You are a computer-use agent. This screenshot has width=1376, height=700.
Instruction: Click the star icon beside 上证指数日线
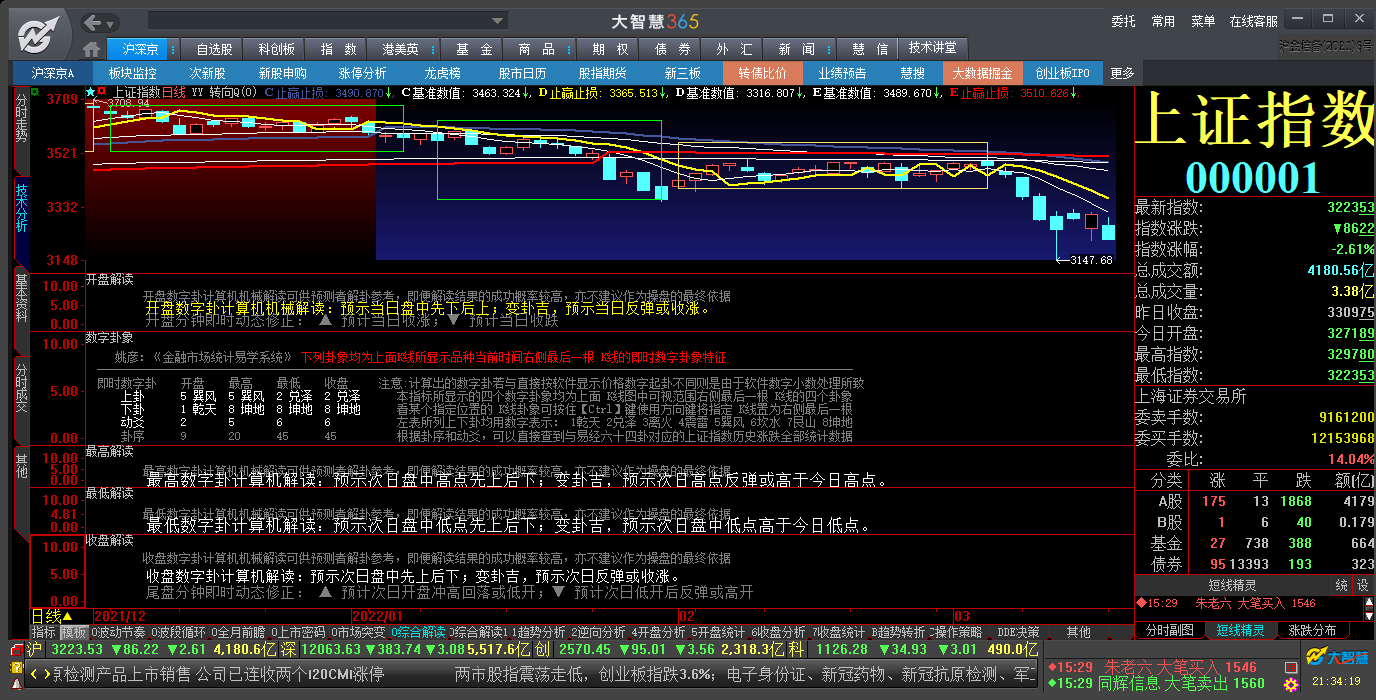(90, 92)
